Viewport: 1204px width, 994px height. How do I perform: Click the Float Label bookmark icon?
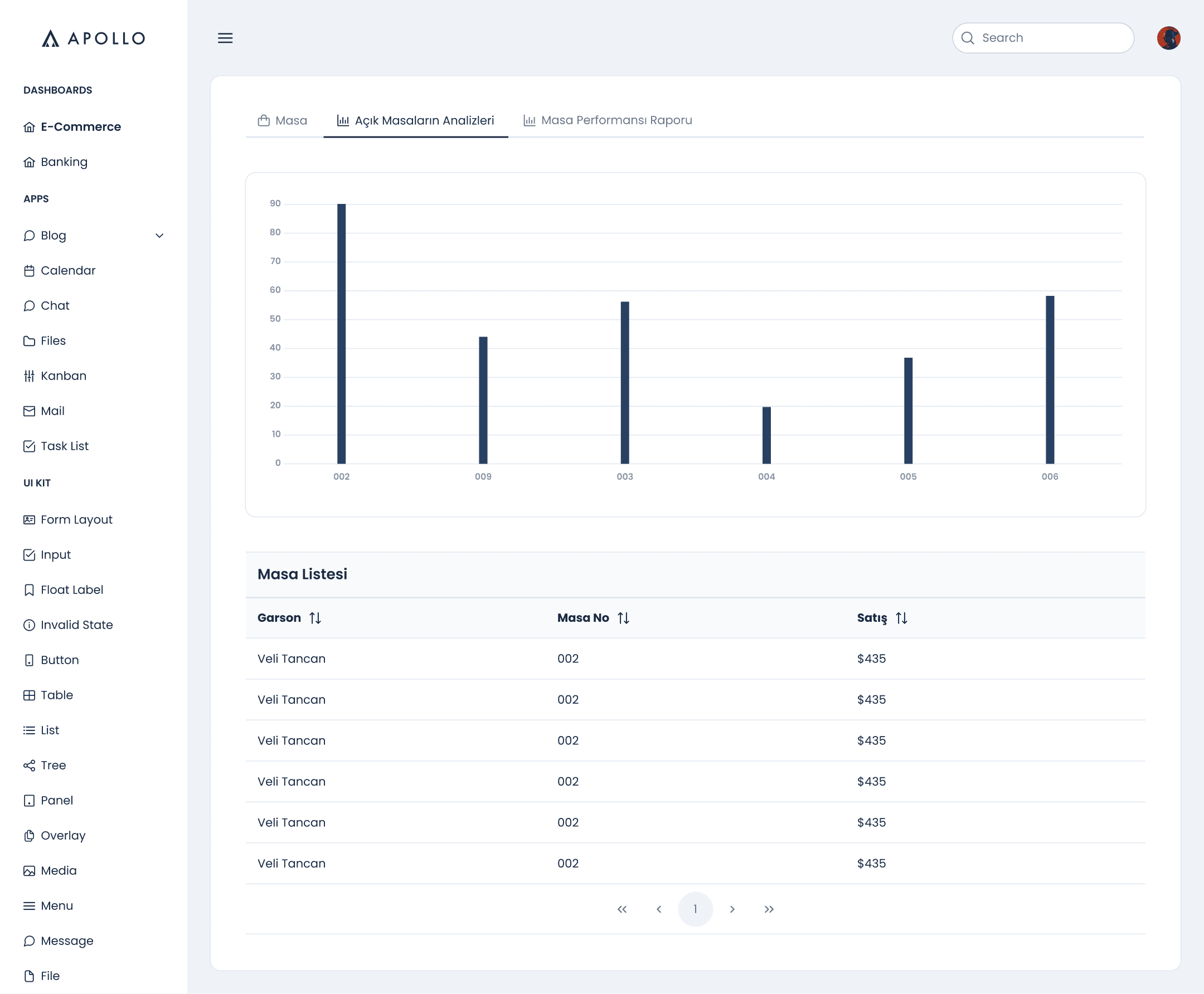pos(29,591)
